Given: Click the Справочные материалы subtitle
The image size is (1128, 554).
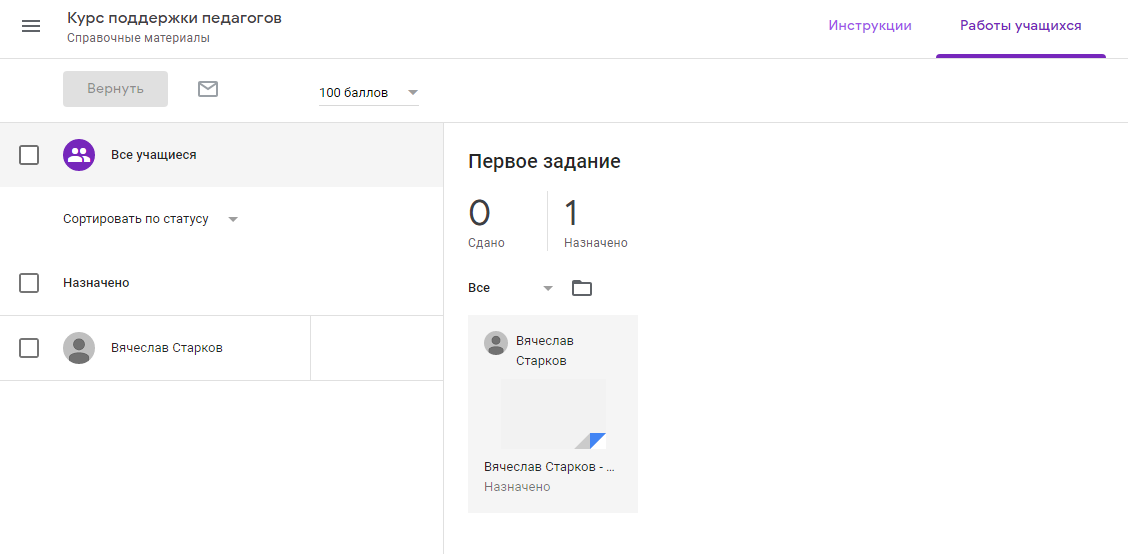Looking at the screenshot, I should click(138, 38).
